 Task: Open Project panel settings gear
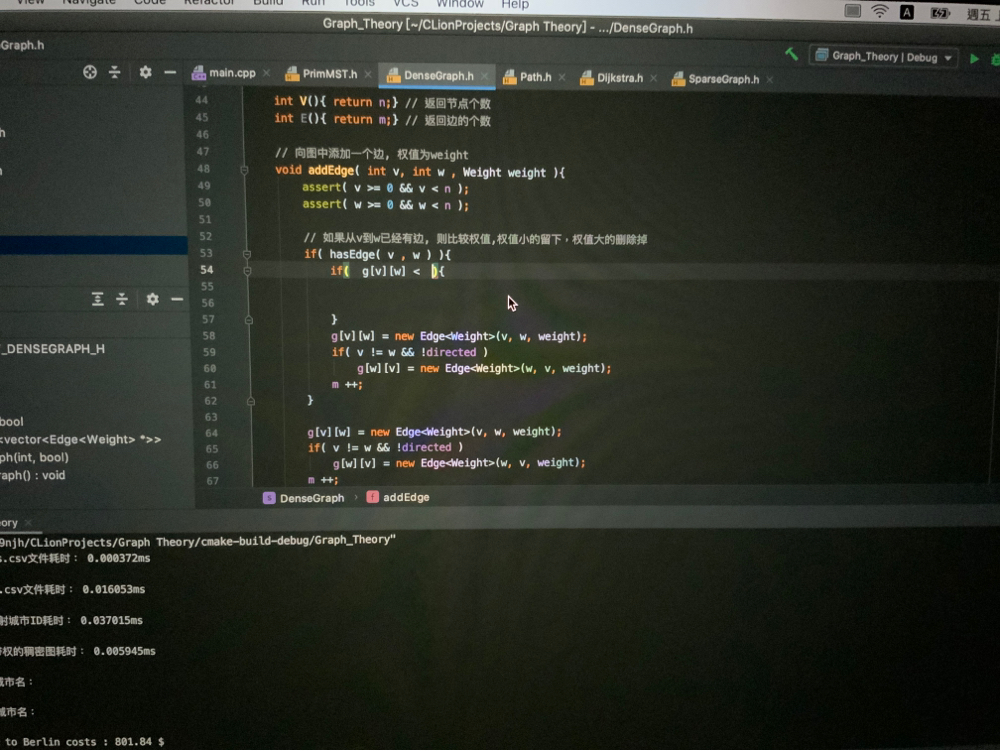pyautogui.click(x=146, y=72)
